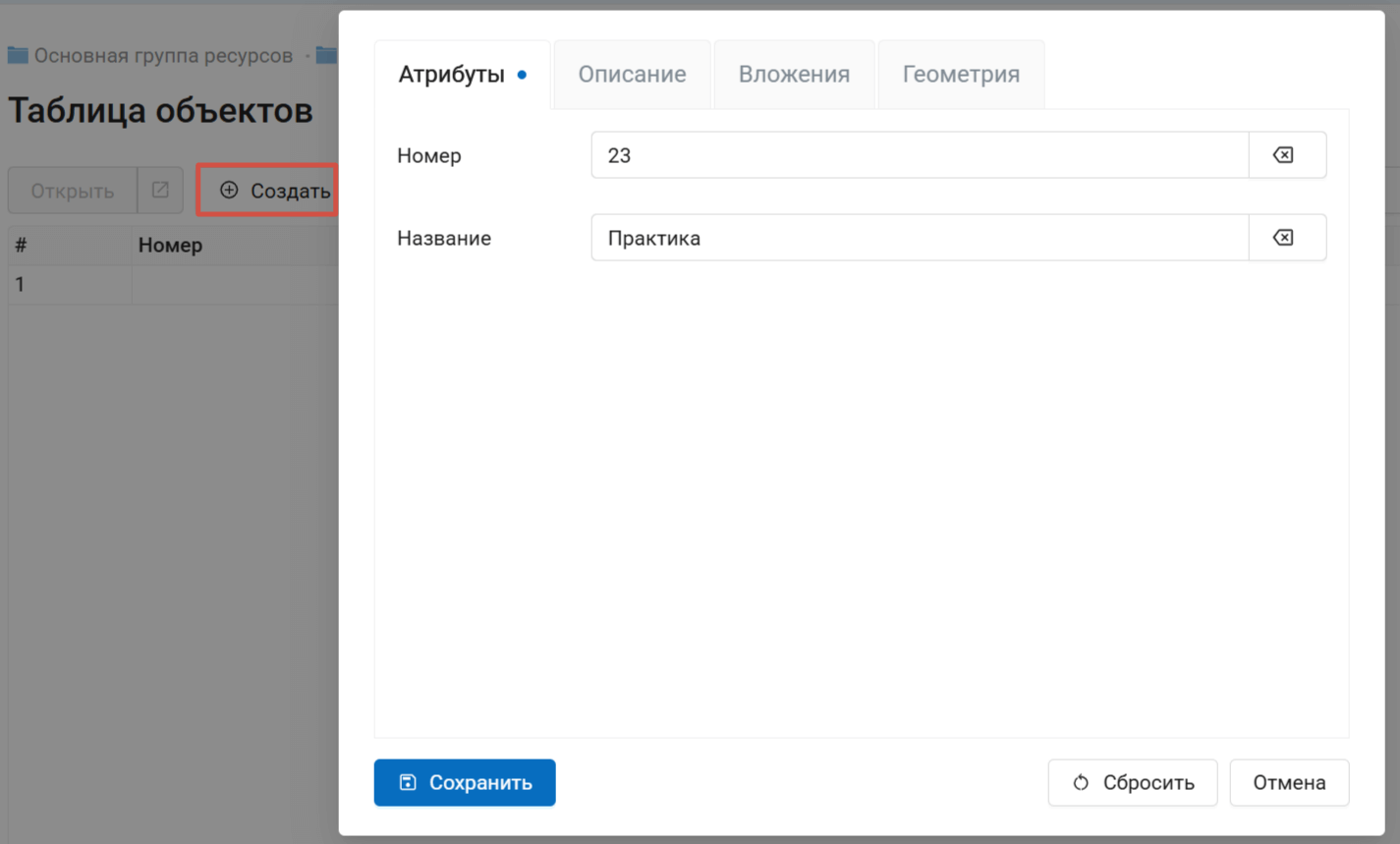Image resolution: width=1400 pixels, height=844 pixels.
Task: Click the Открыть button
Action: click(72, 191)
